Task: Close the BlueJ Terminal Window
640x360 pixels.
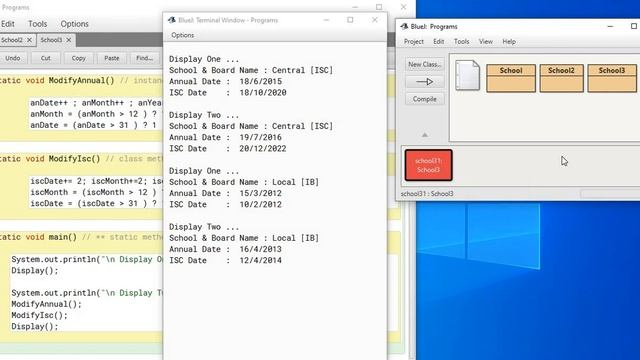Action: coord(375,20)
